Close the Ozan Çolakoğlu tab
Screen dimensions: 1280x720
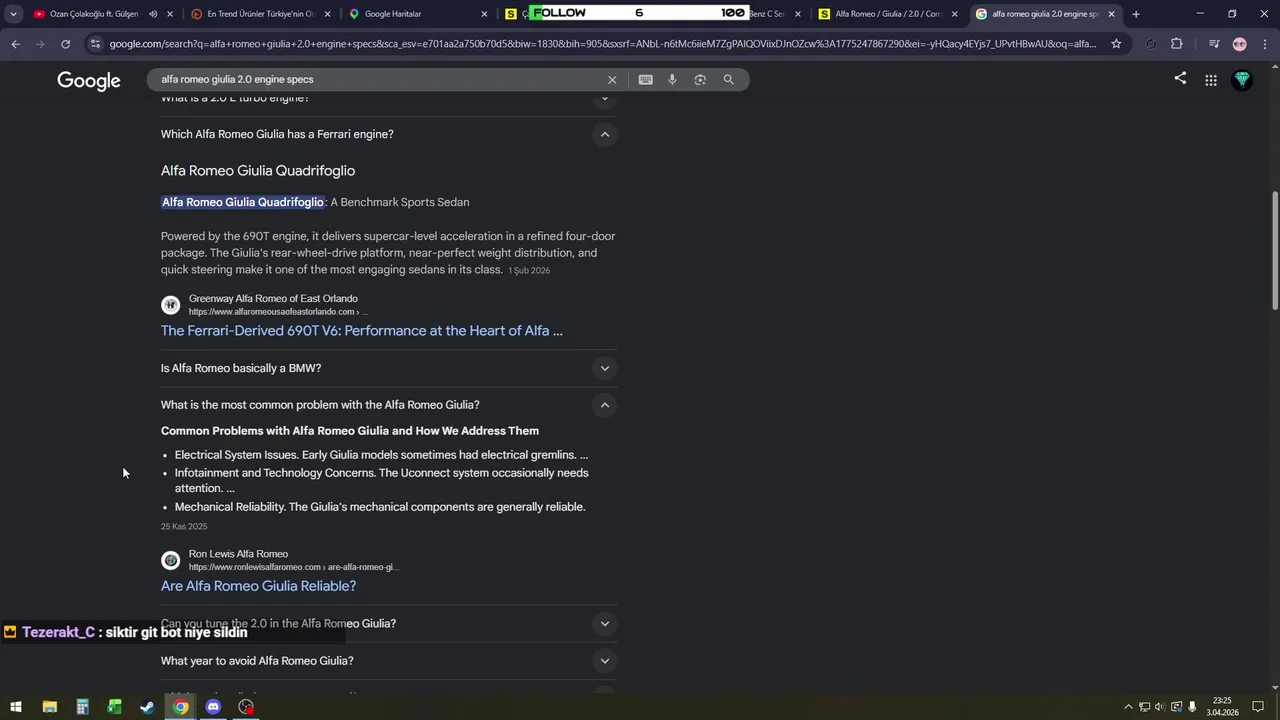[x=170, y=14]
